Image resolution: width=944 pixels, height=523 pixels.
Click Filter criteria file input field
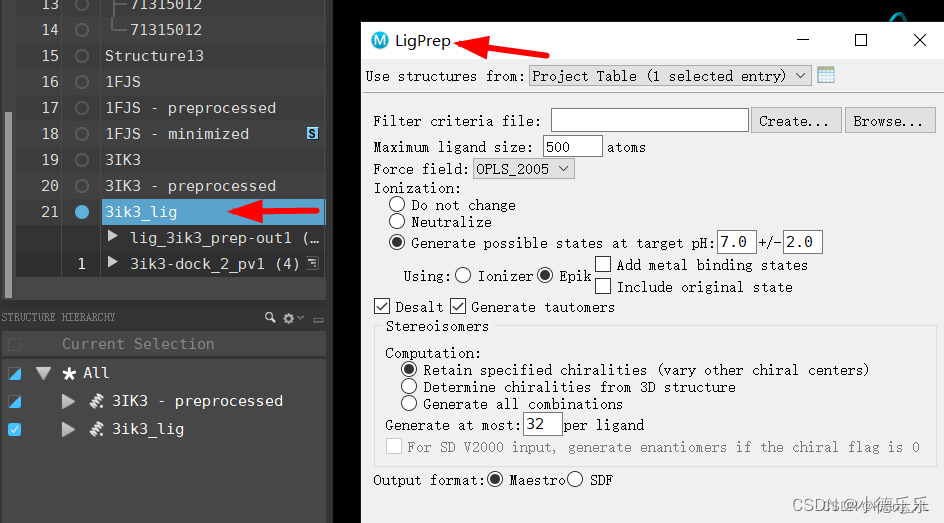click(650, 120)
